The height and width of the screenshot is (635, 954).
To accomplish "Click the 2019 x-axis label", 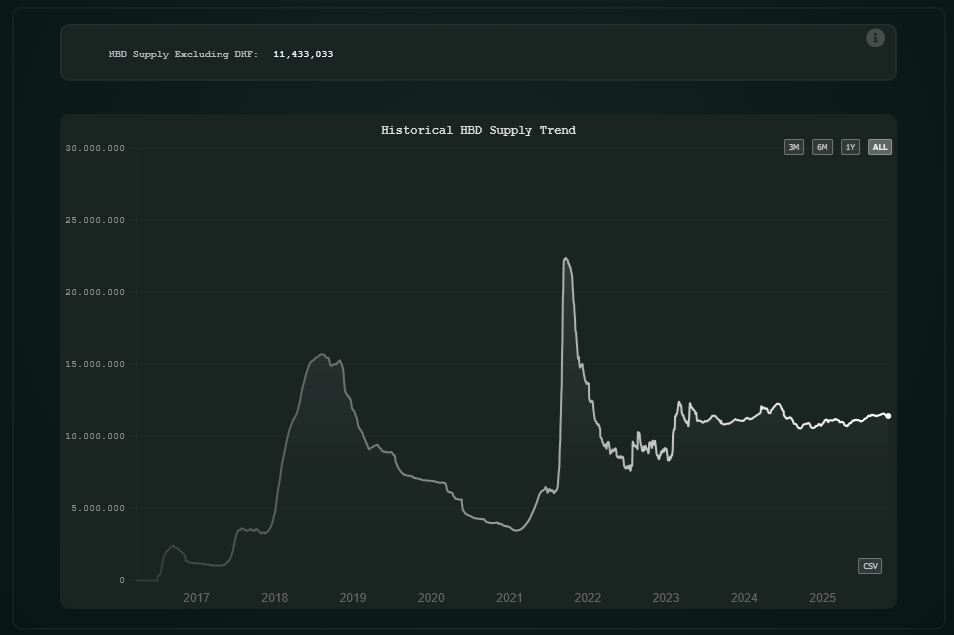I will [353, 598].
